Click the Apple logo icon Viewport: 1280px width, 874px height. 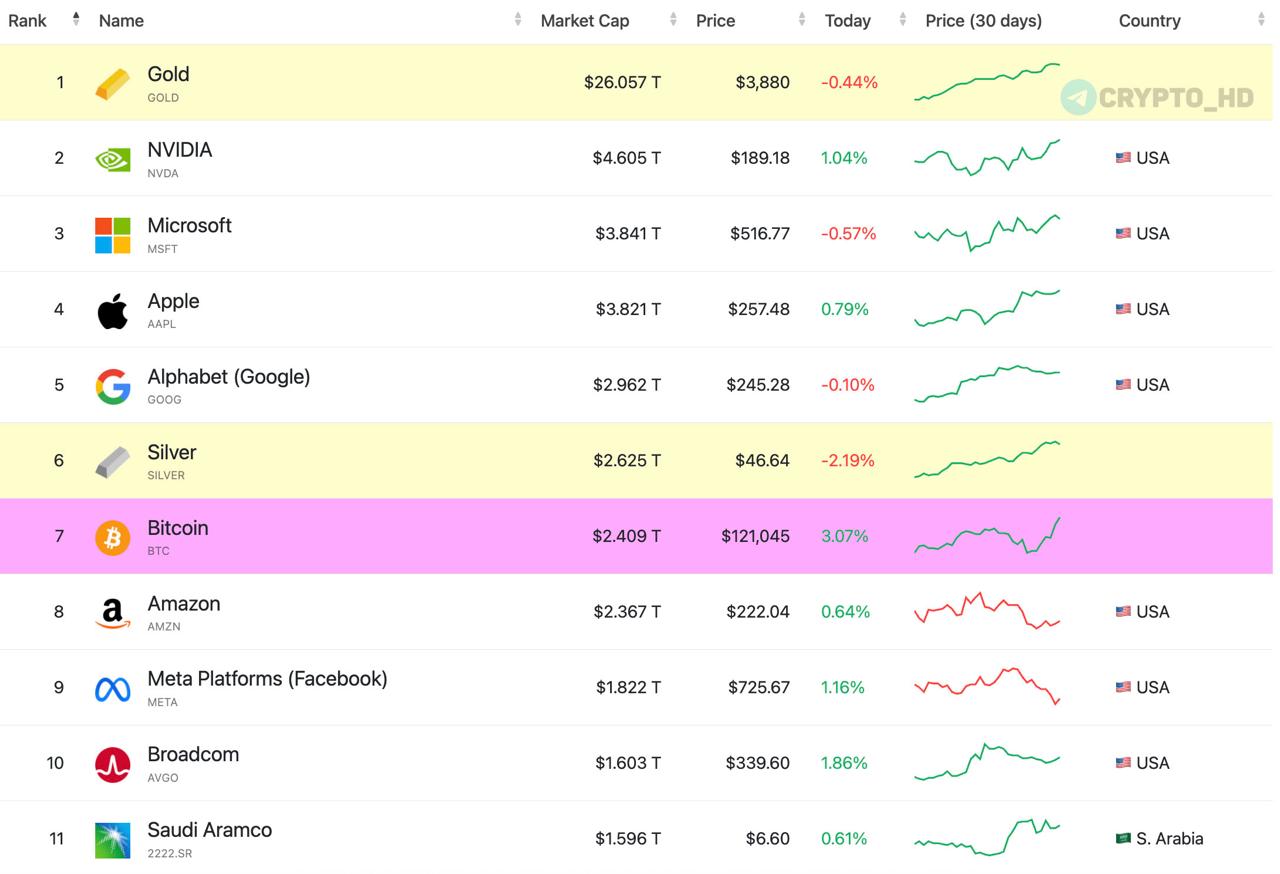tap(112, 311)
